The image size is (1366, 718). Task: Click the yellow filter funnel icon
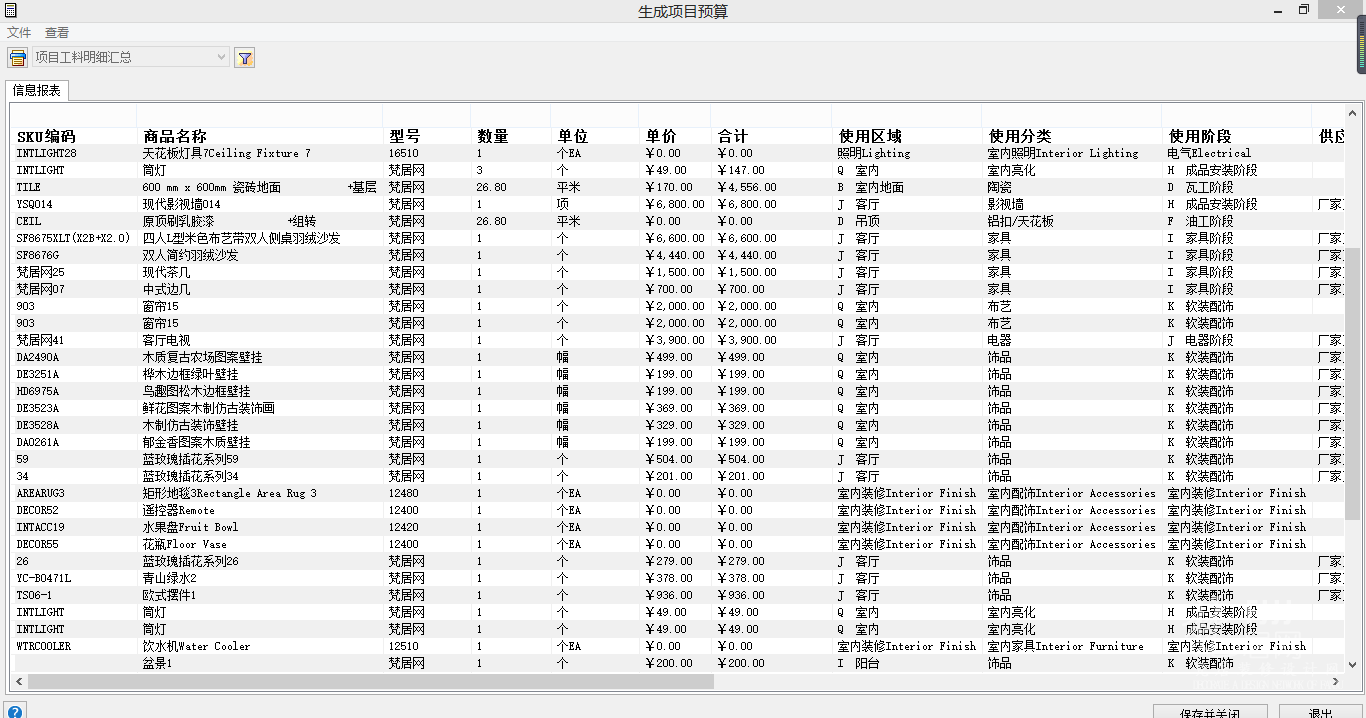[245, 58]
